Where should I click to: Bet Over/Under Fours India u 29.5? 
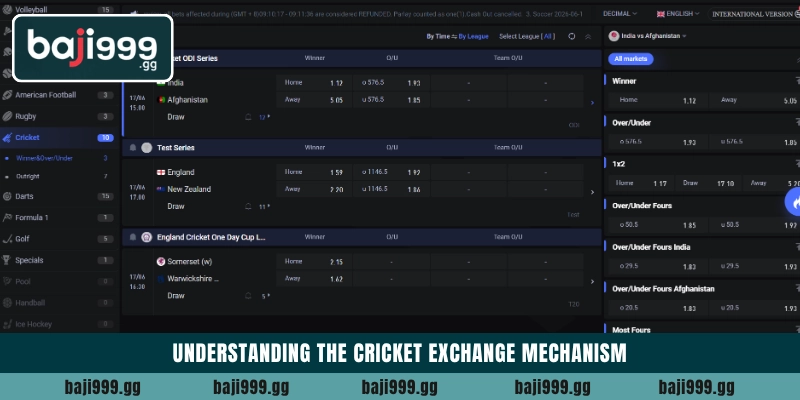tap(753, 266)
